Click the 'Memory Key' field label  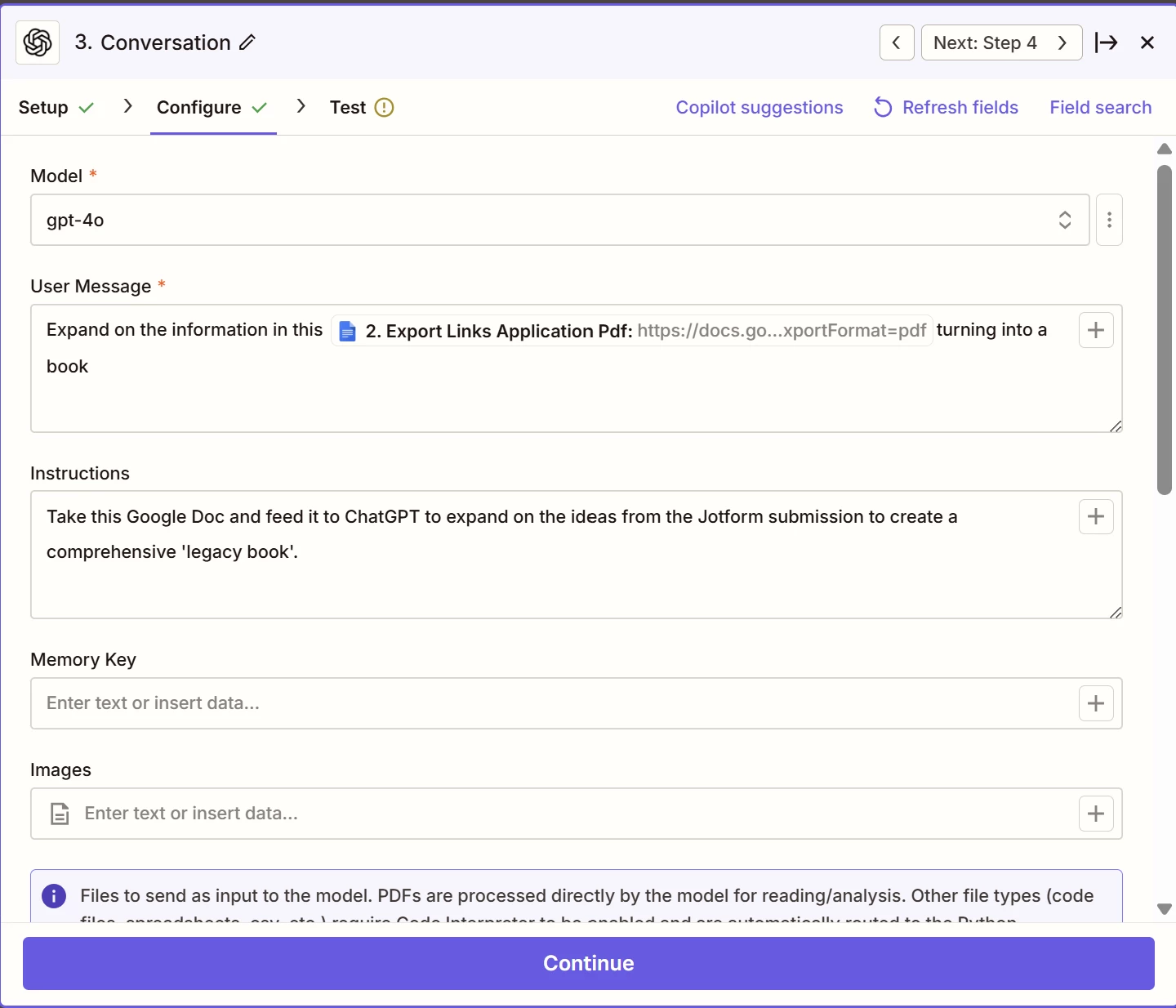click(x=83, y=659)
